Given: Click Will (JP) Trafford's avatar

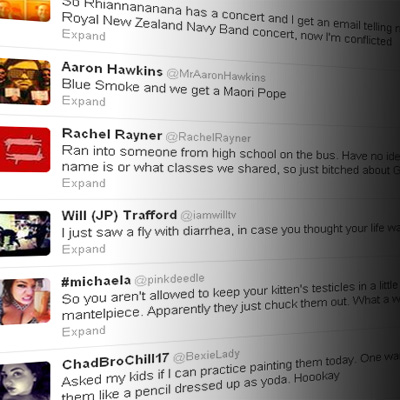Looking at the screenshot, I should pos(25,233).
